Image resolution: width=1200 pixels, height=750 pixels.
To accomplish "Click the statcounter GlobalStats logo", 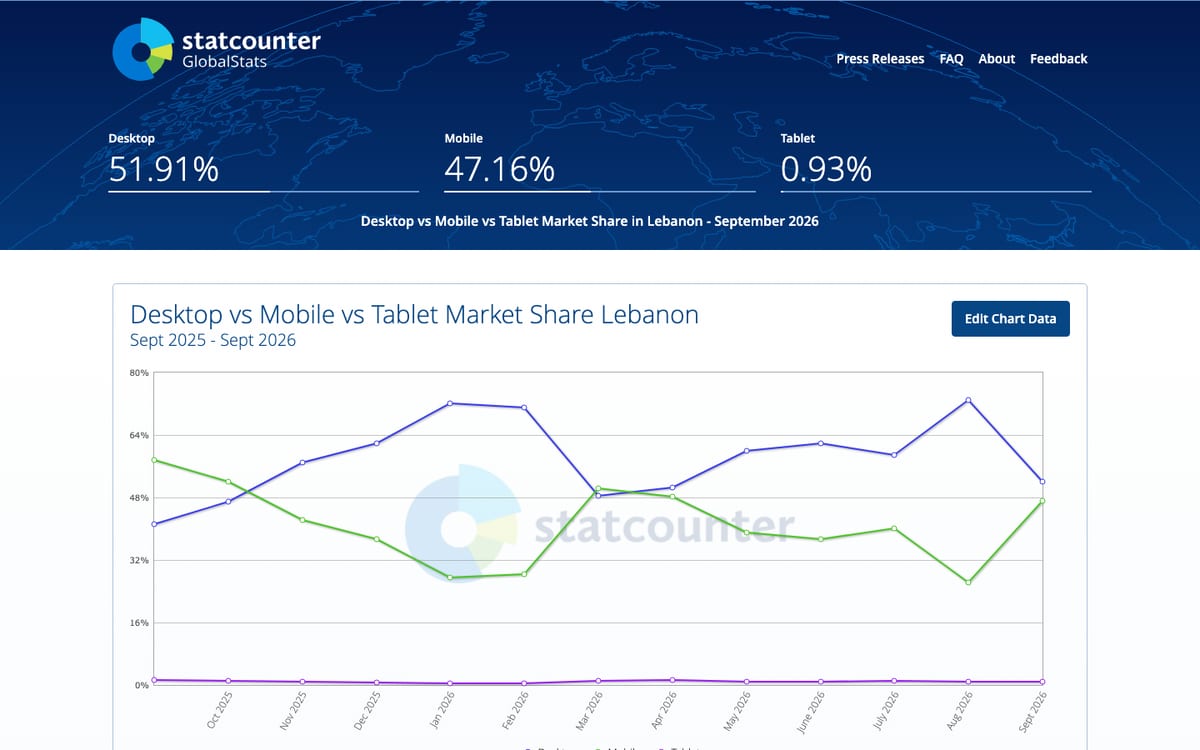I will (x=216, y=48).
